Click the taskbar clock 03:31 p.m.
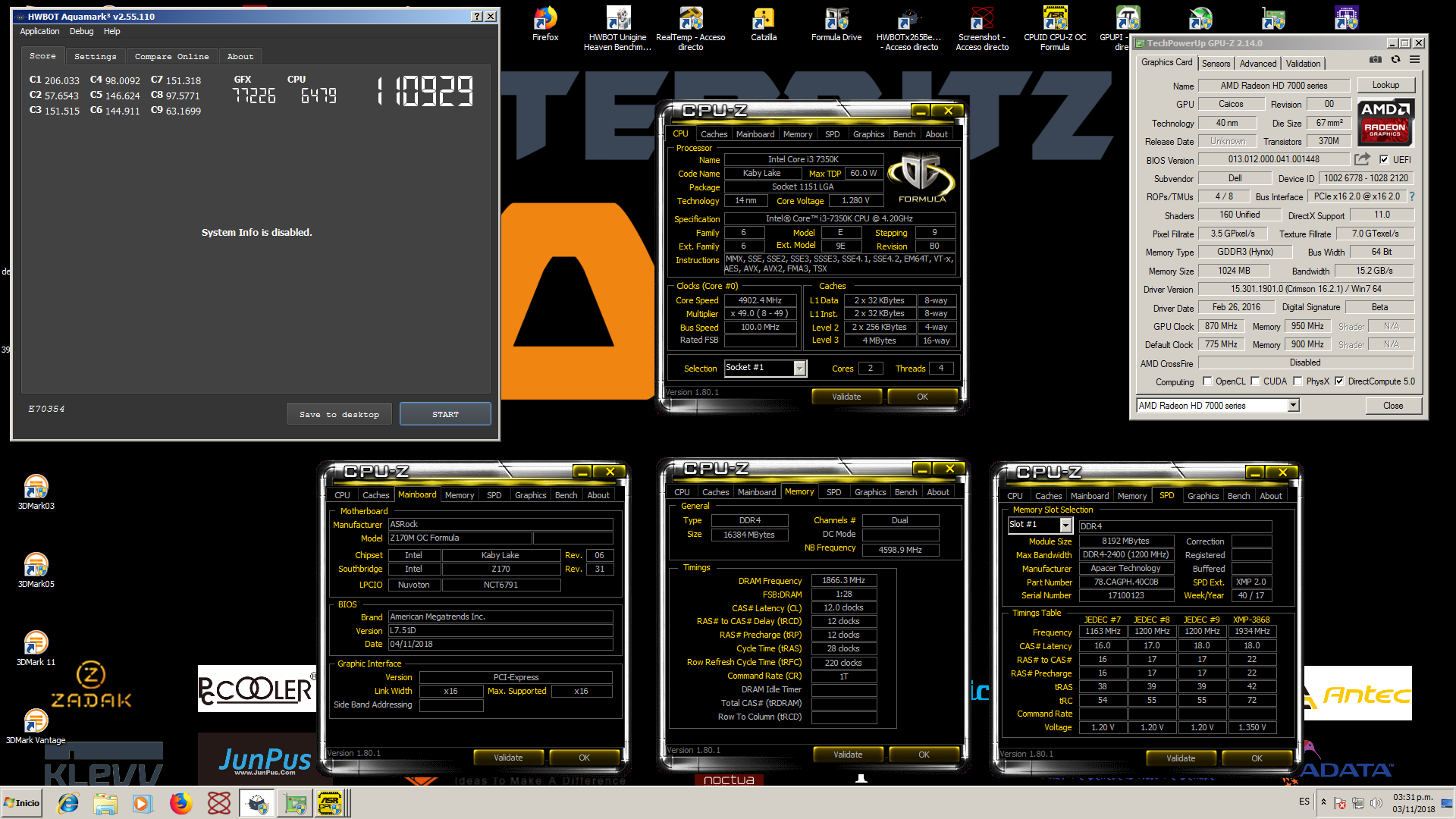This screenshot has width=1456, height=819. coord(1413,802)
